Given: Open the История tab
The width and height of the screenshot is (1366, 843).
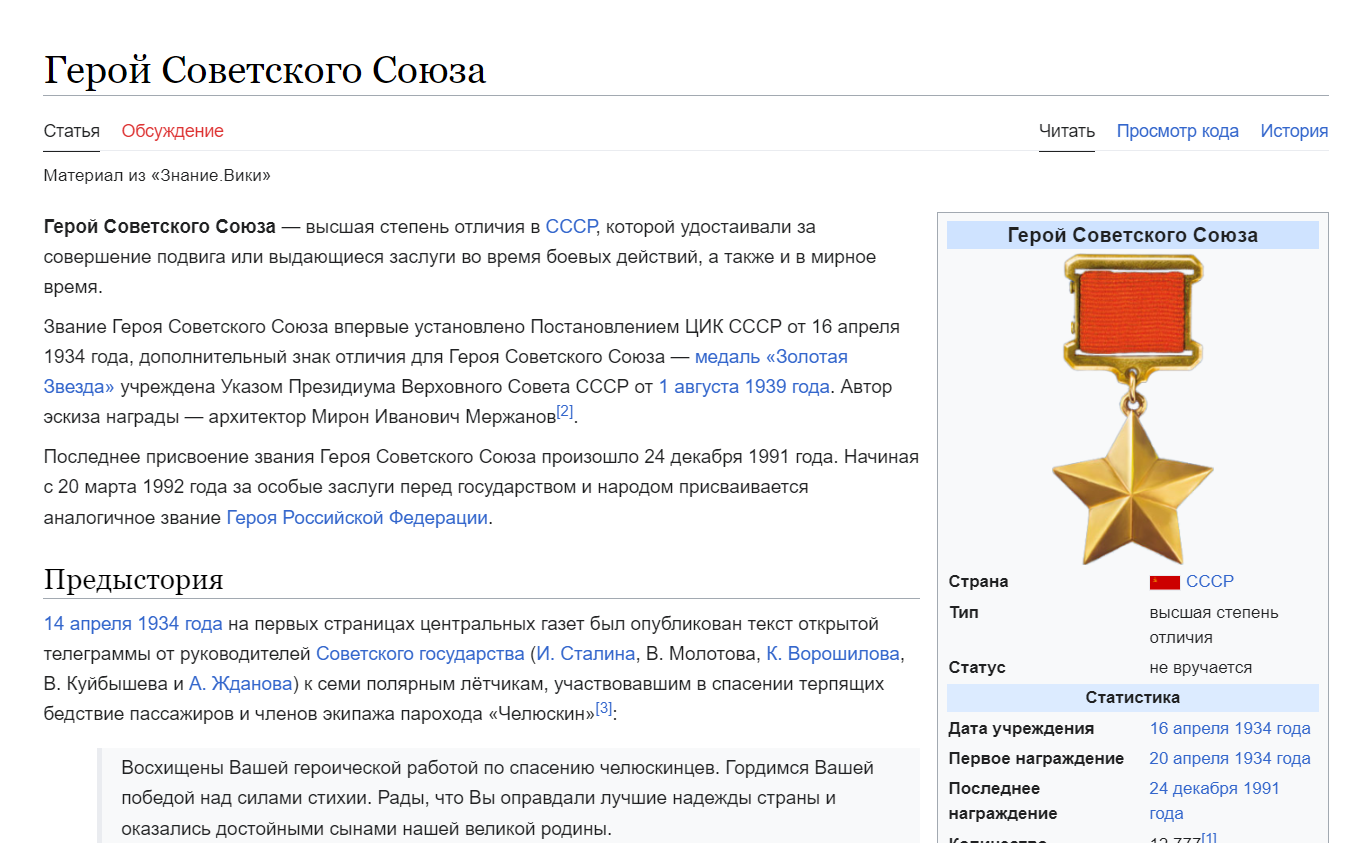Looking at the screenshot, I should [1293, 131].
